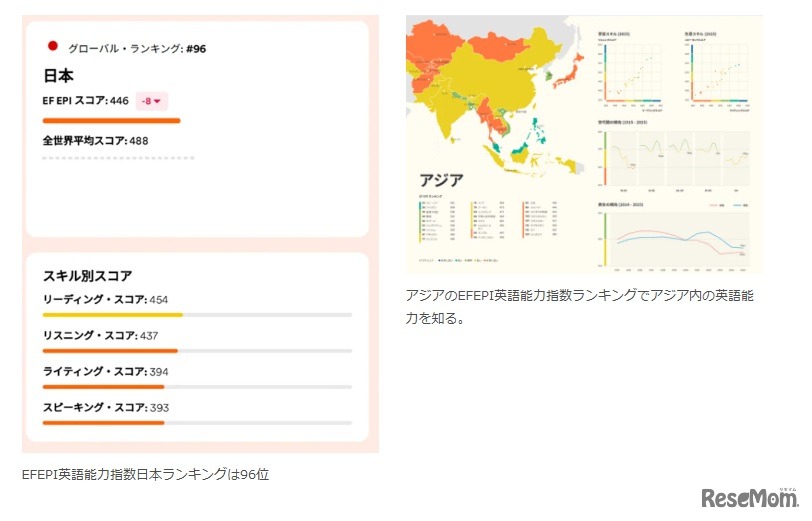Click the red Japan flag circle icon
This screenshot has width=812, height=521.
pyautogui.click(x=52, y=46)
